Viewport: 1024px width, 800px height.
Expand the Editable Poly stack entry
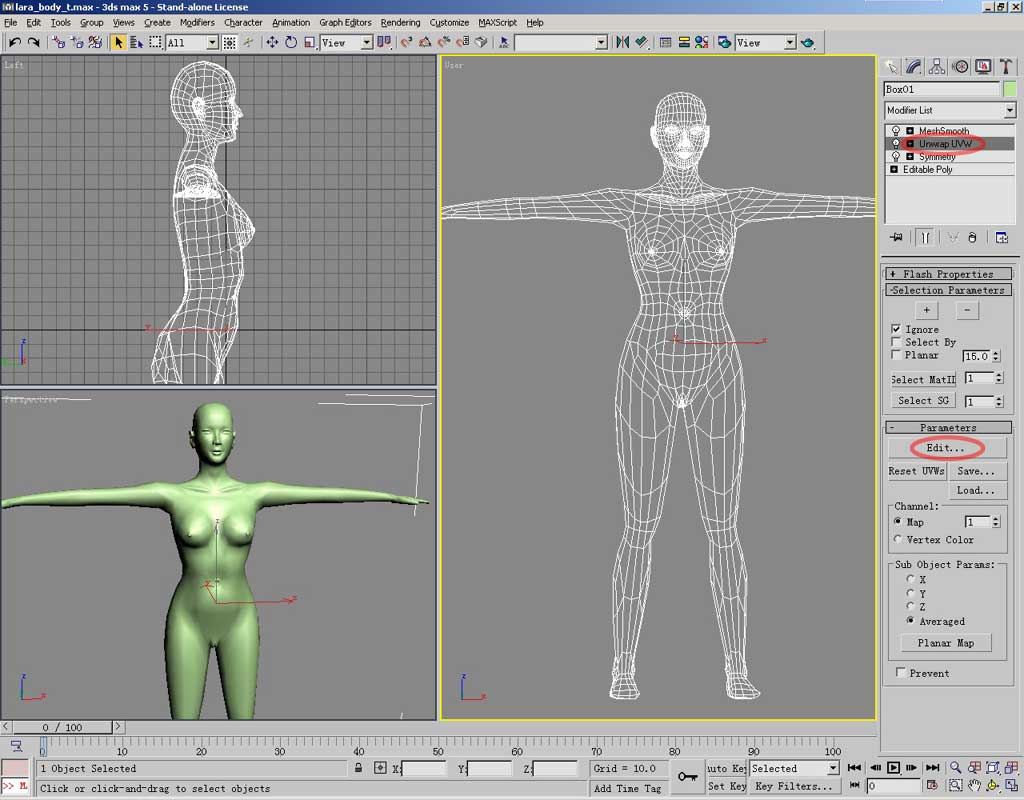[x=893, y=170]
